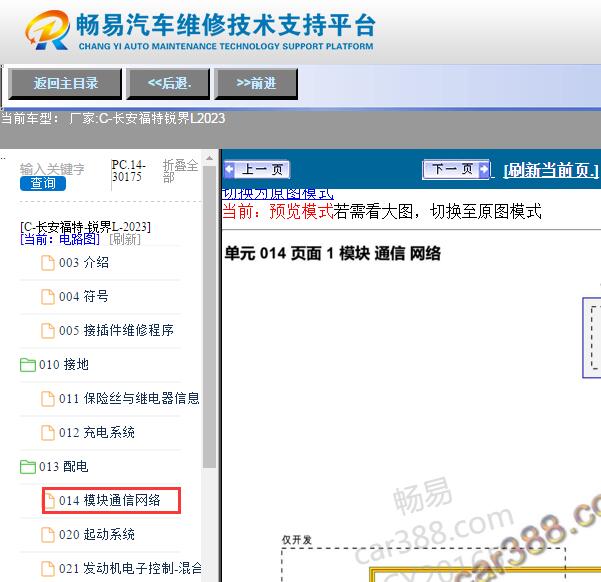Click the sidebar vertical scrollbar thumb
The height and width of the screenshot is (582, 601).
click(x=209, y=317)
